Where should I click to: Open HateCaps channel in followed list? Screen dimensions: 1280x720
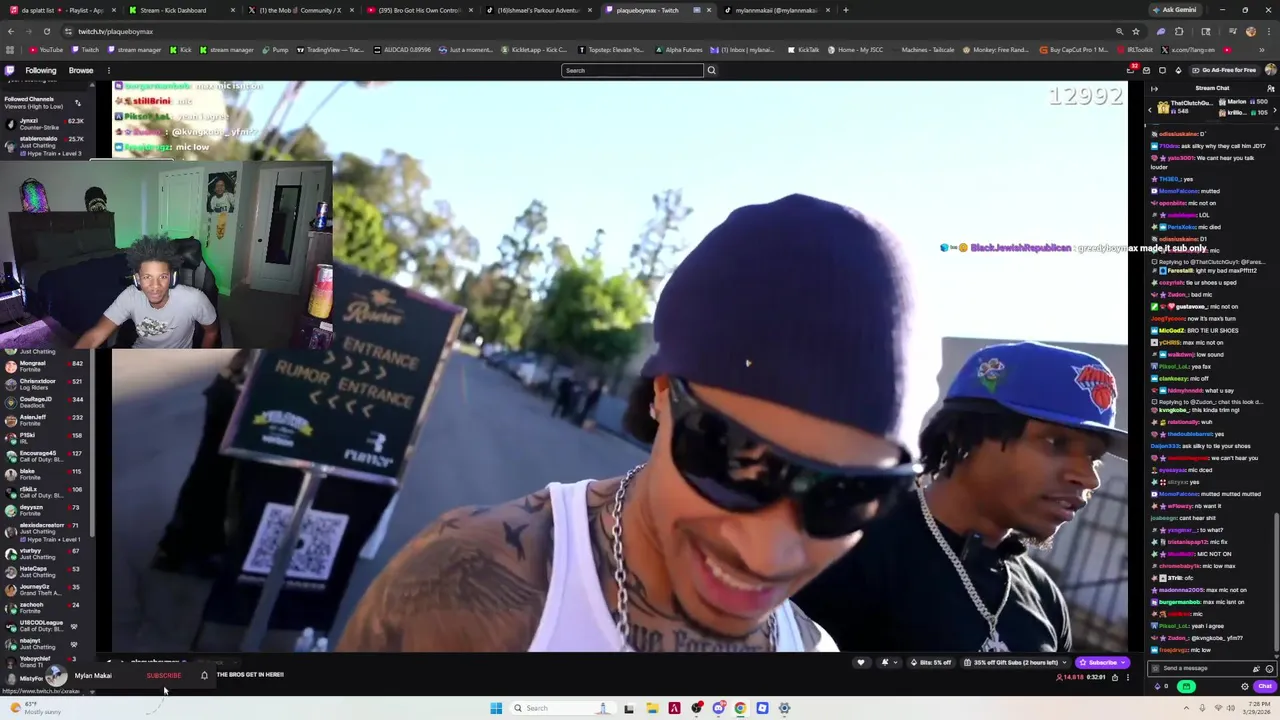coord(45,571)
